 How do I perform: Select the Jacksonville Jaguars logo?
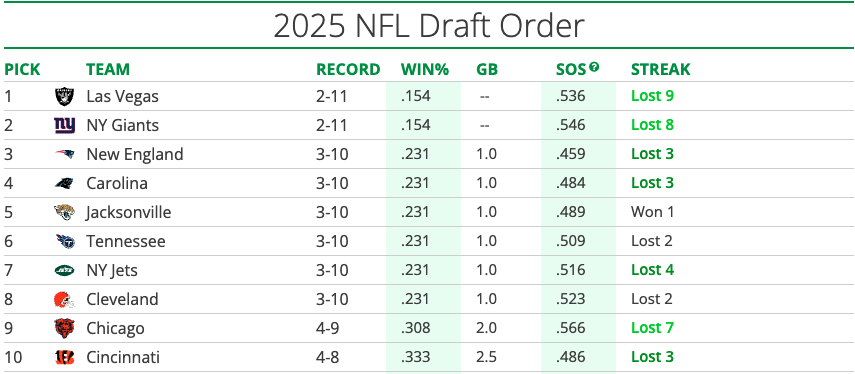(x=64, y=212)
